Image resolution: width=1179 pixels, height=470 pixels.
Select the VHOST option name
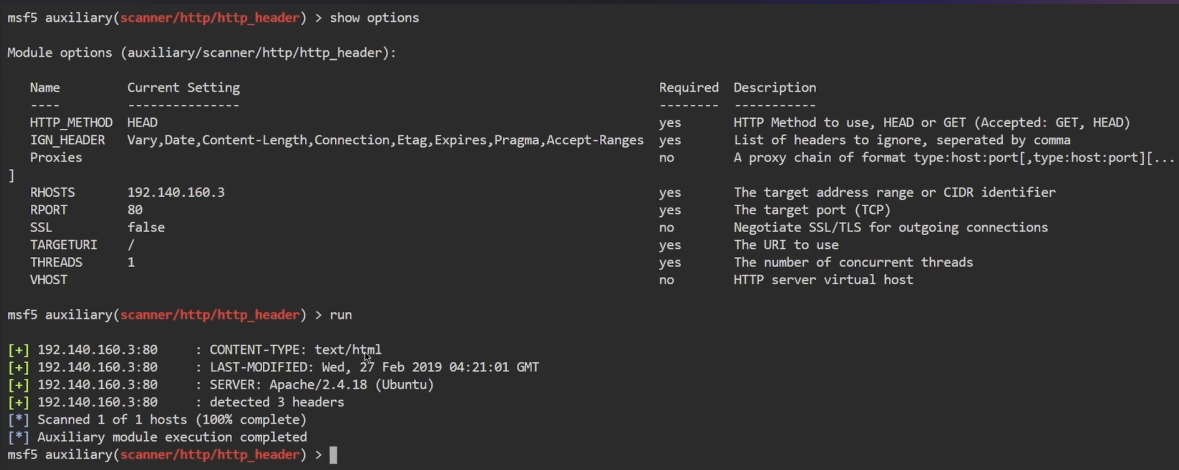click(x=48, y=280)
